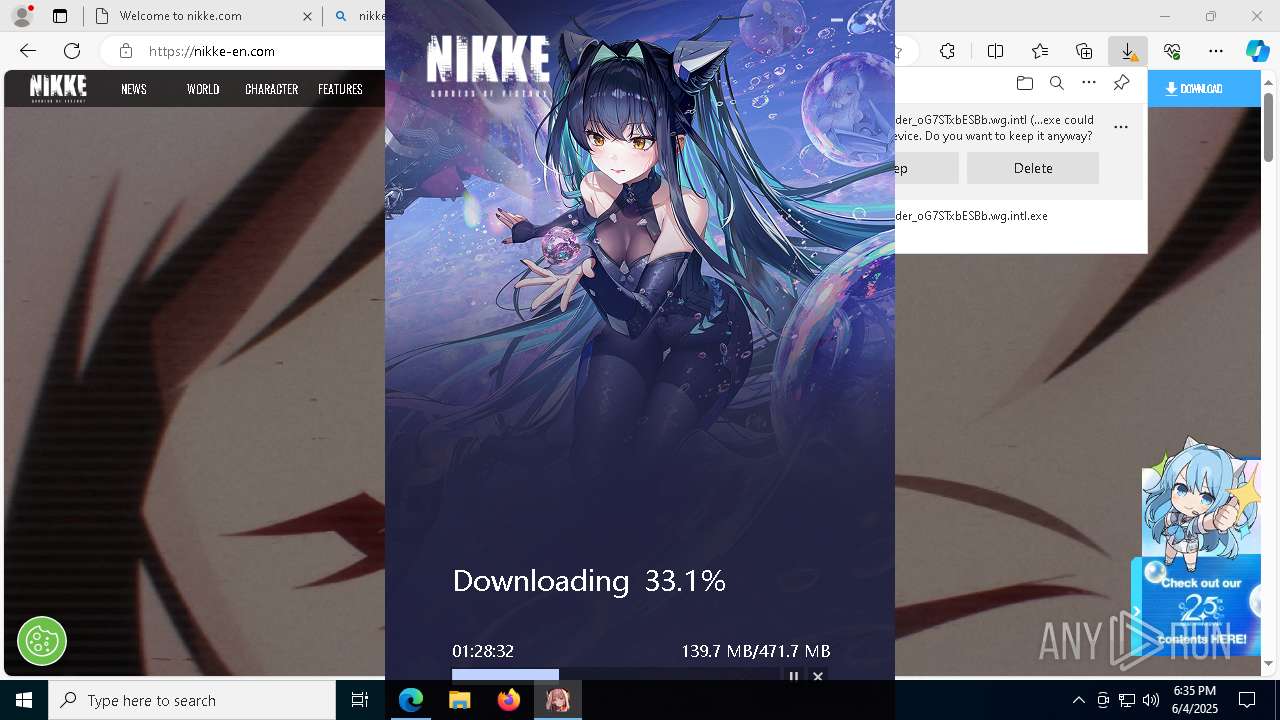Select NIKKE launcher taskbar icon

pyautogui.click(x=558, y=700)
